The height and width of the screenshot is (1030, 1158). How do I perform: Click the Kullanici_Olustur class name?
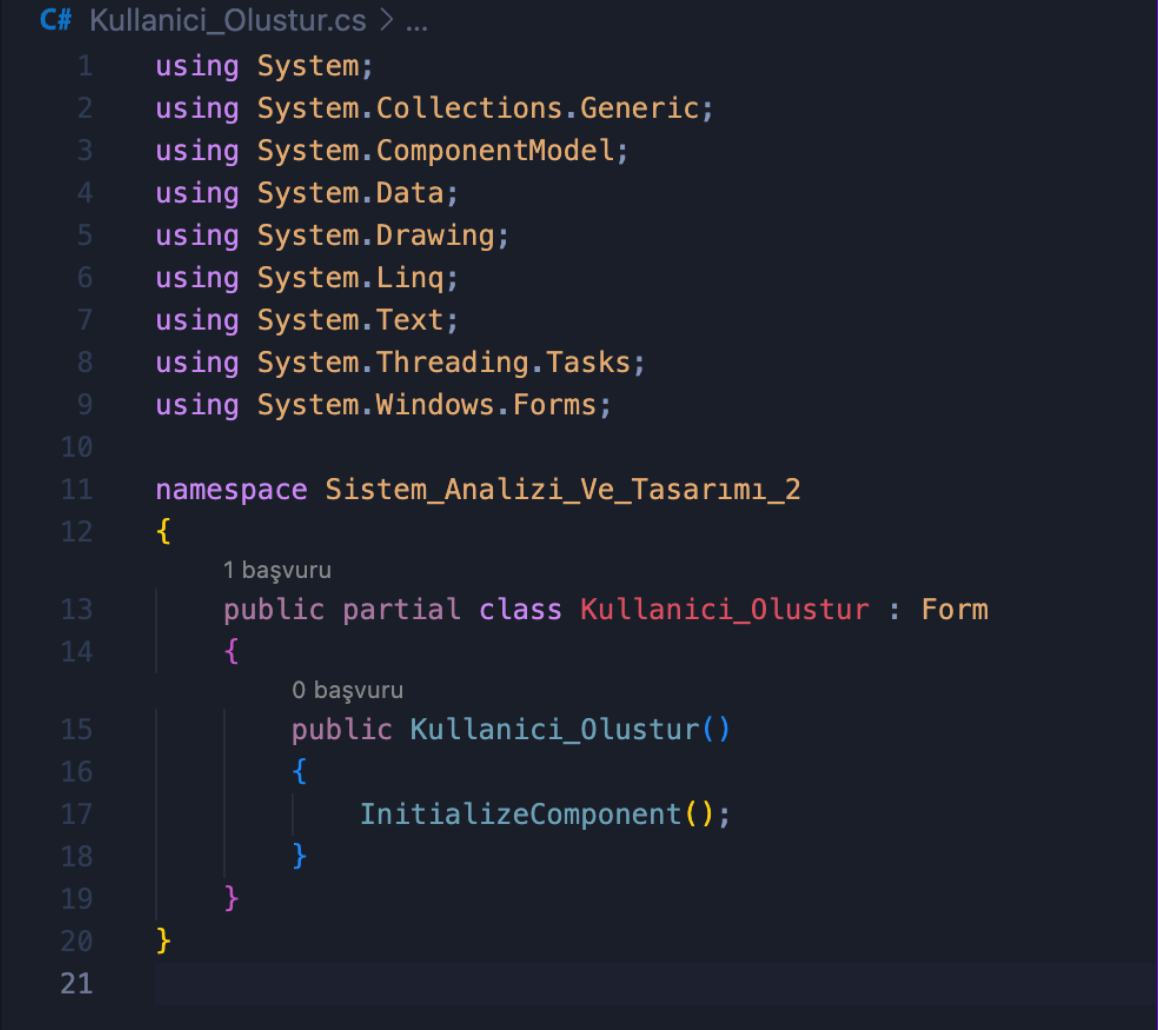724,609
